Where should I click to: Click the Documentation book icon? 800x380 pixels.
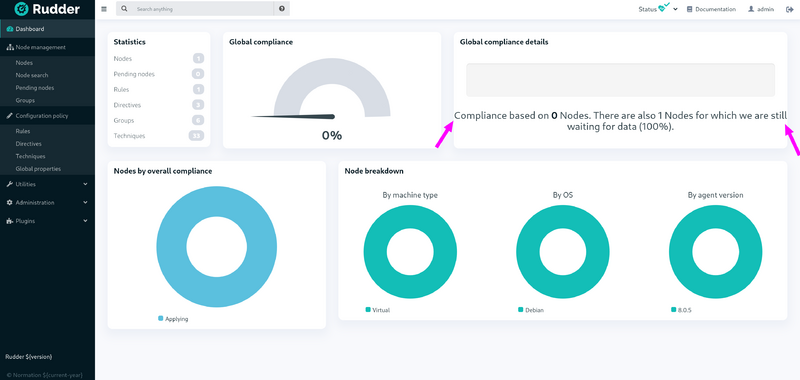click(690, 9)
